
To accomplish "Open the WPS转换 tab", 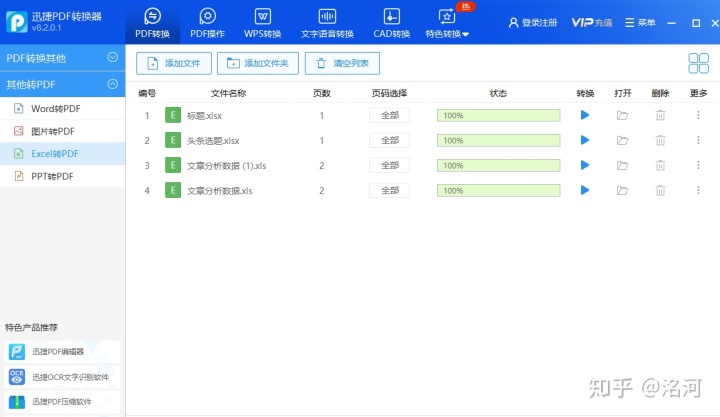I will (x=263, y=23).
